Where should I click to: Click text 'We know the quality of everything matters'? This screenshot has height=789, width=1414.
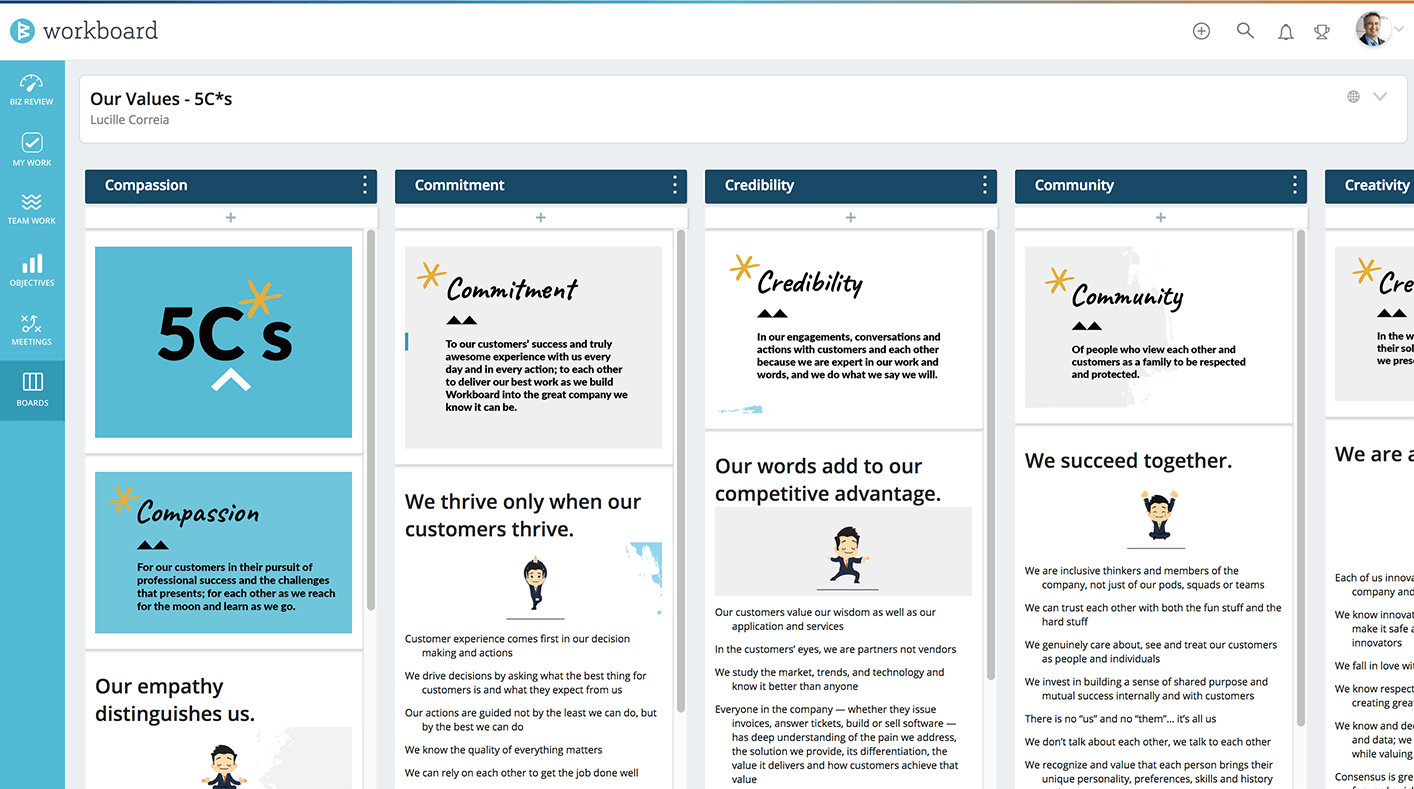[x=504, y=750]
